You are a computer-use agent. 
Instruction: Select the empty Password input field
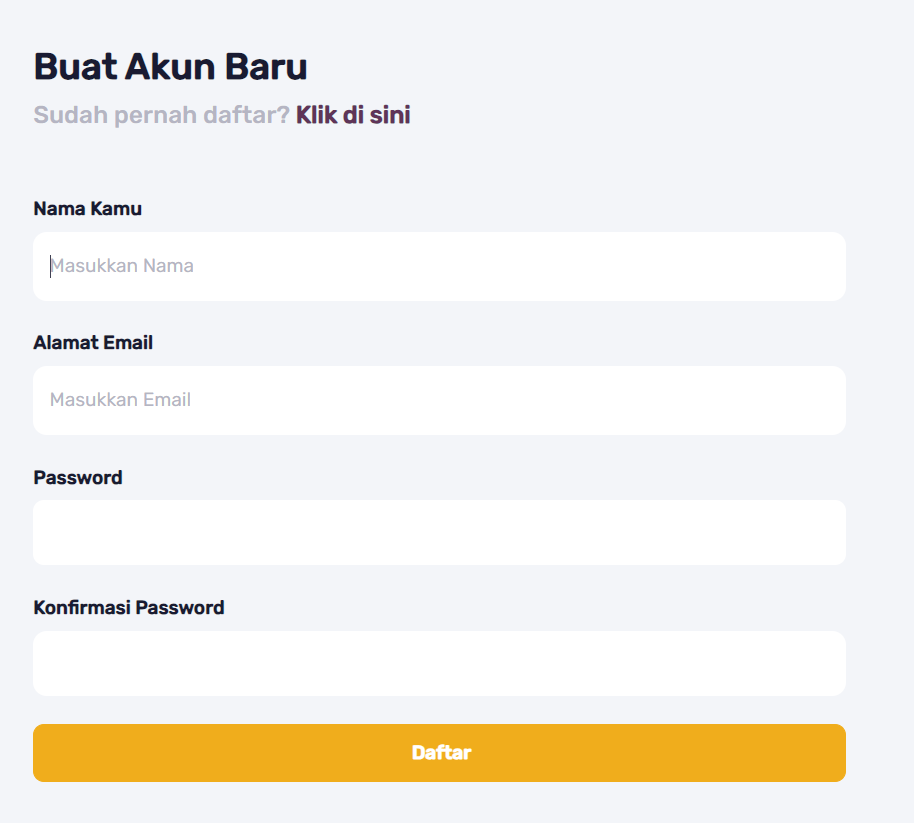pyautogui.click(x=439, y=532)
